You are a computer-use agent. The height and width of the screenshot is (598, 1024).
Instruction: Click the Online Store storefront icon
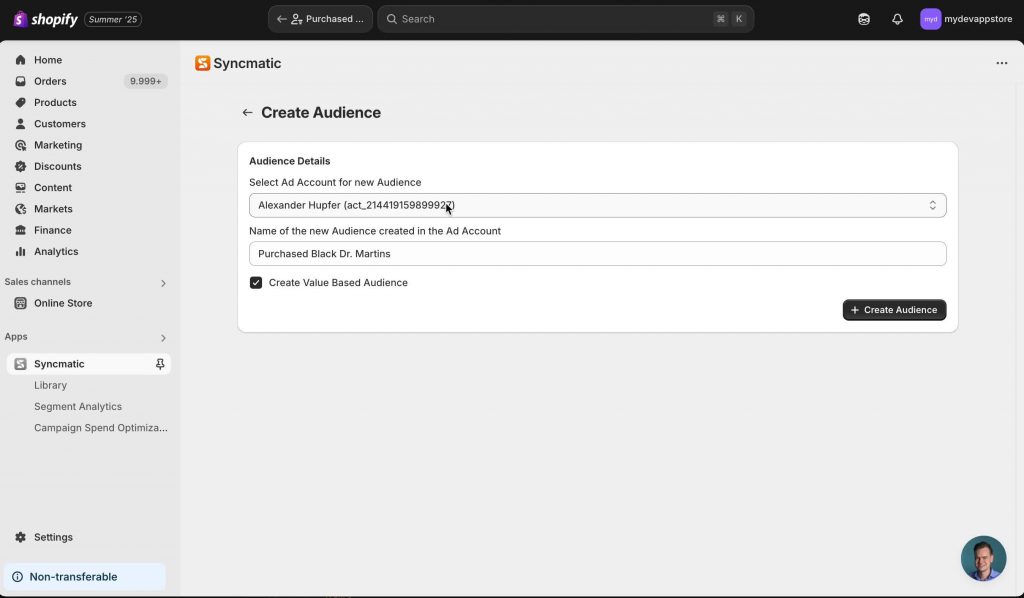[x=20, y=303]
